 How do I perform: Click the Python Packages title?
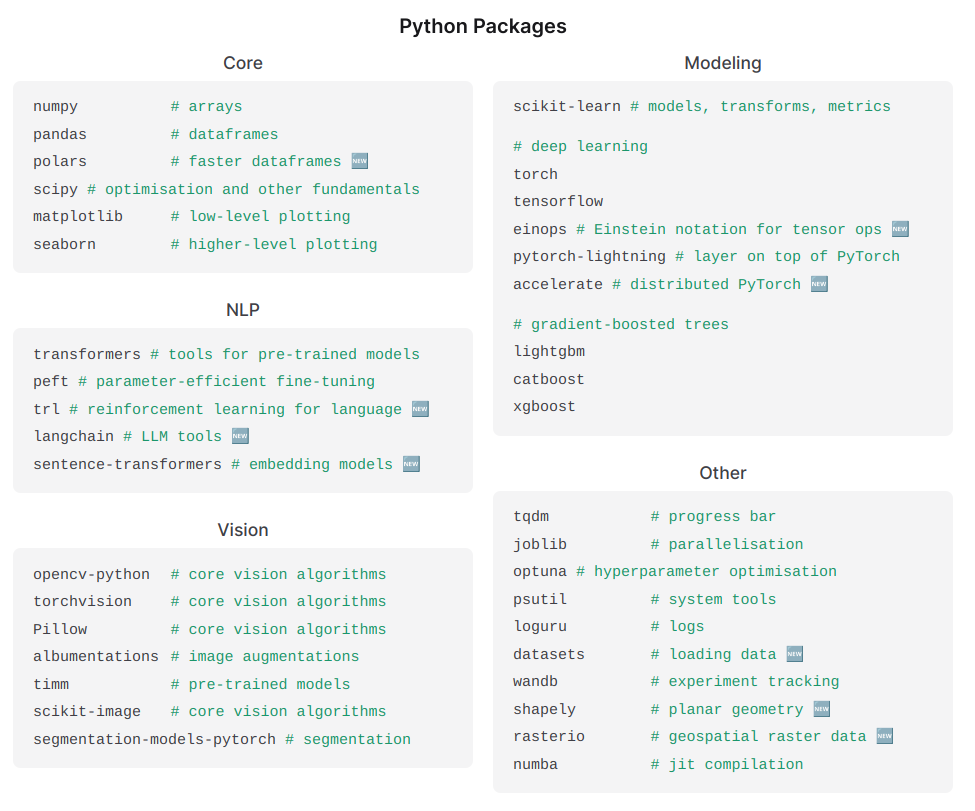click(483, 26)
